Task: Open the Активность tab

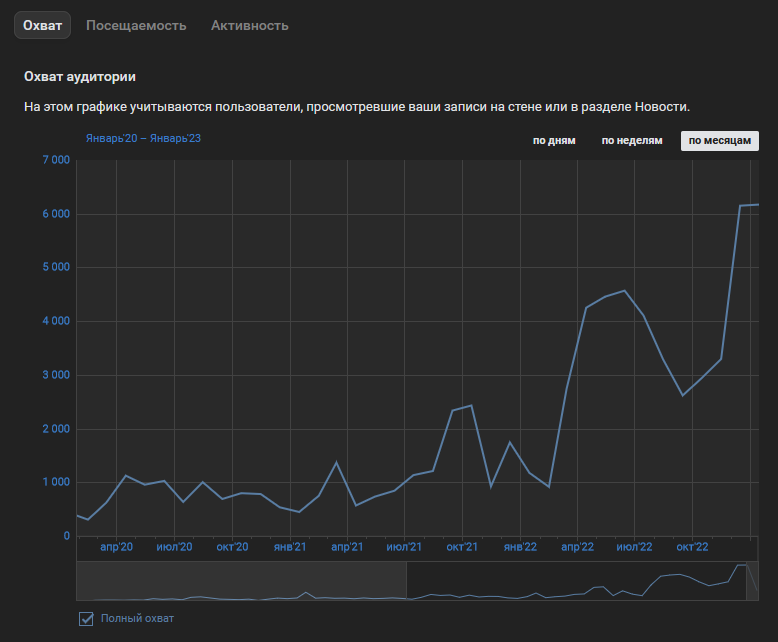Action: coord(249,25)
